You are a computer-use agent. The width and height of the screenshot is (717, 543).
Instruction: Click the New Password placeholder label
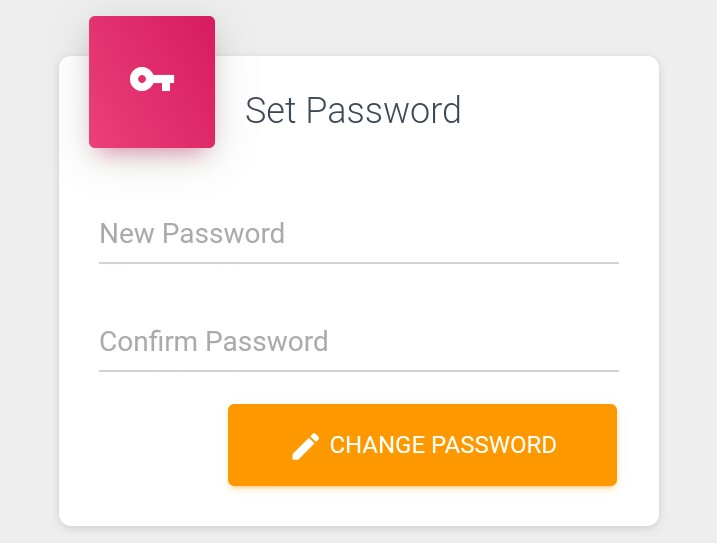coord(192,233)
